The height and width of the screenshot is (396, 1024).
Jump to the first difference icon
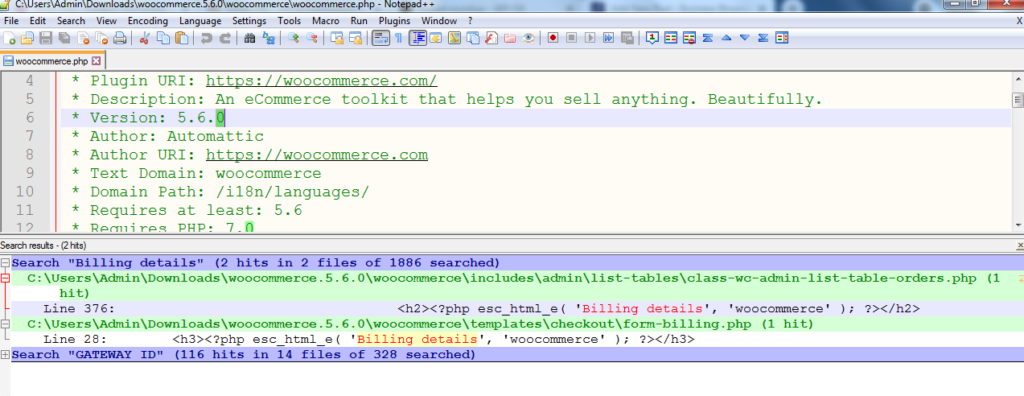click(707, 38)
